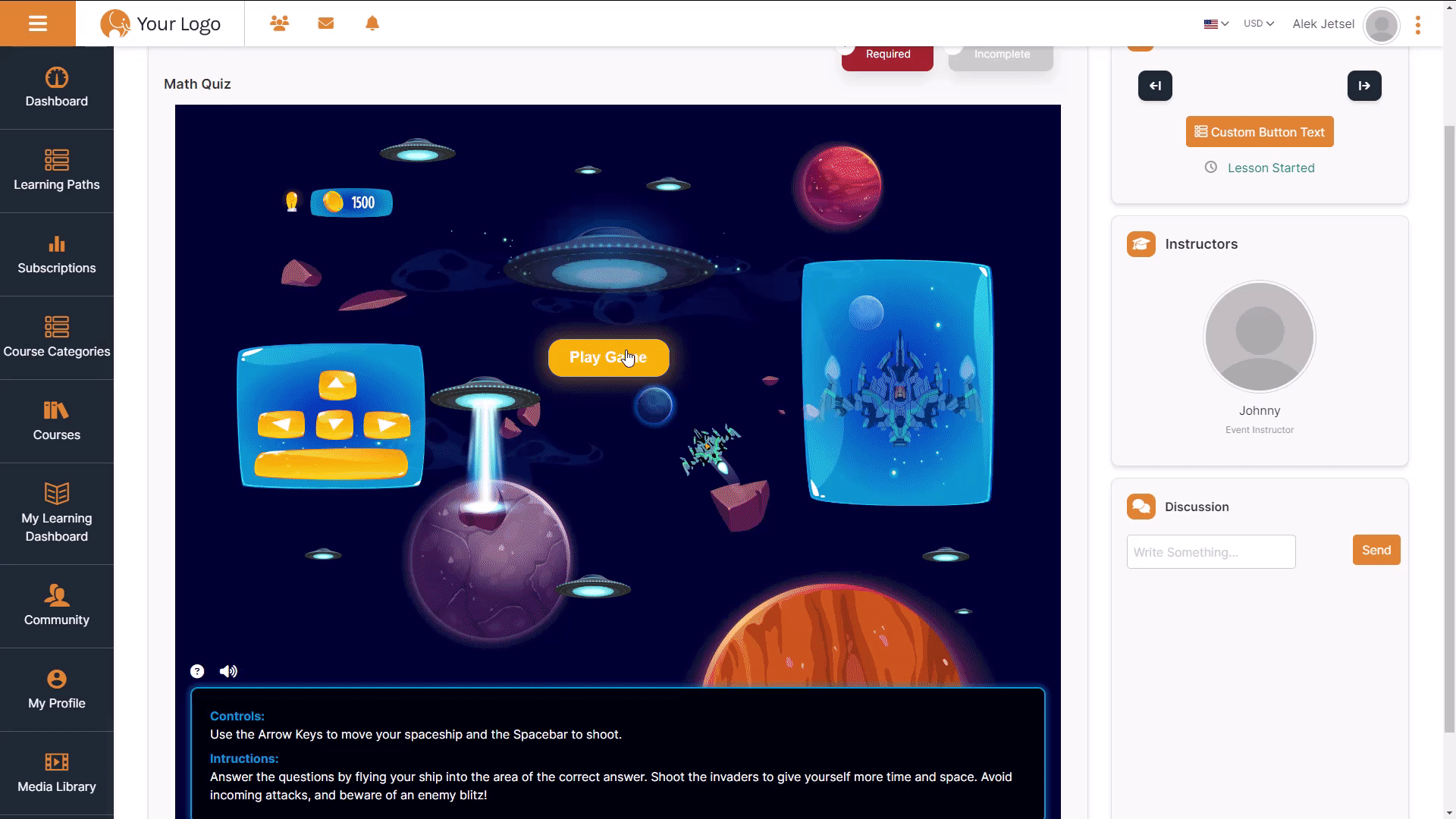Expand the language flag dropdown
This screenshot has width=1456, height=819.
[1216, 24]
